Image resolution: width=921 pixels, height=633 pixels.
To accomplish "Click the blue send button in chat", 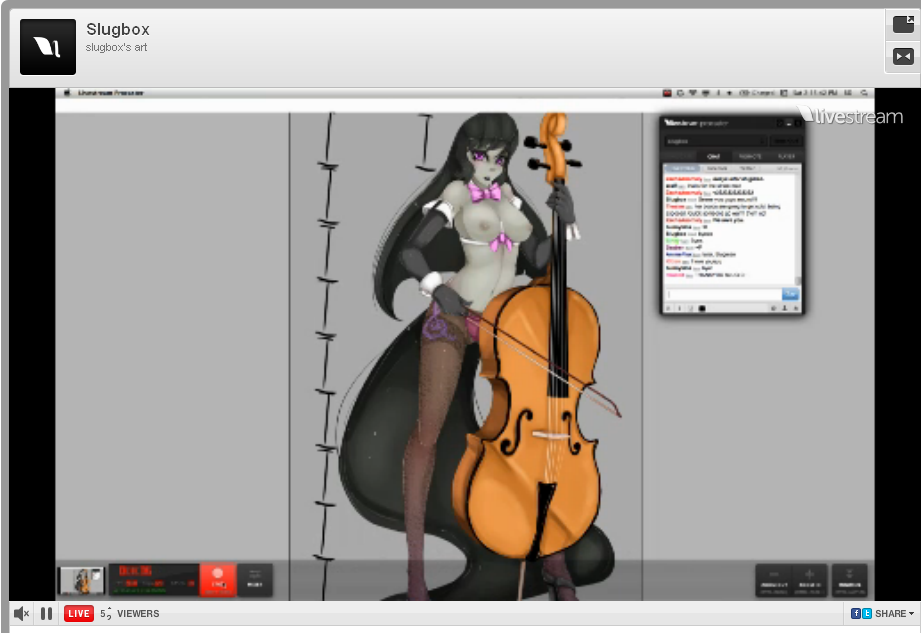I will [791, 294].
